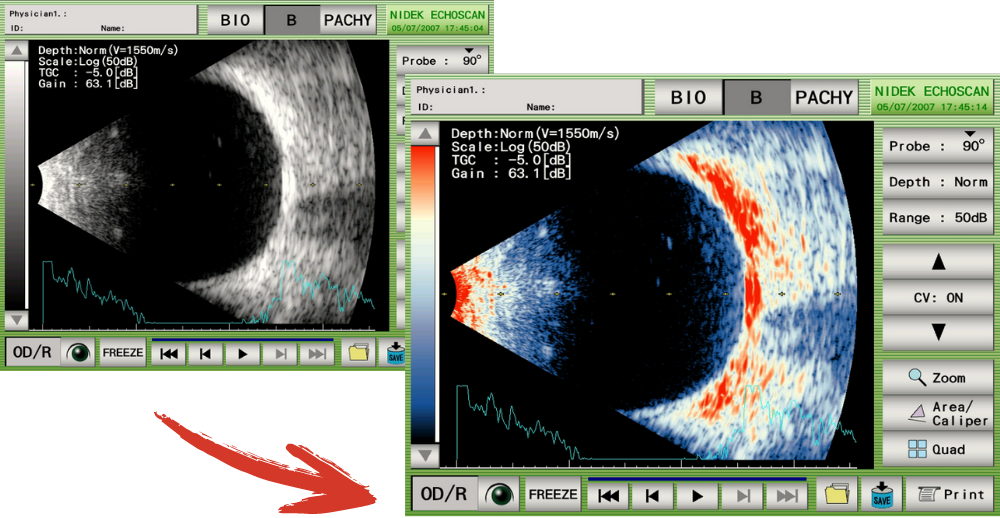This screenshot has width=1000, height=518.
Task: Step forward one frame in back window
Action: (279, 353)
